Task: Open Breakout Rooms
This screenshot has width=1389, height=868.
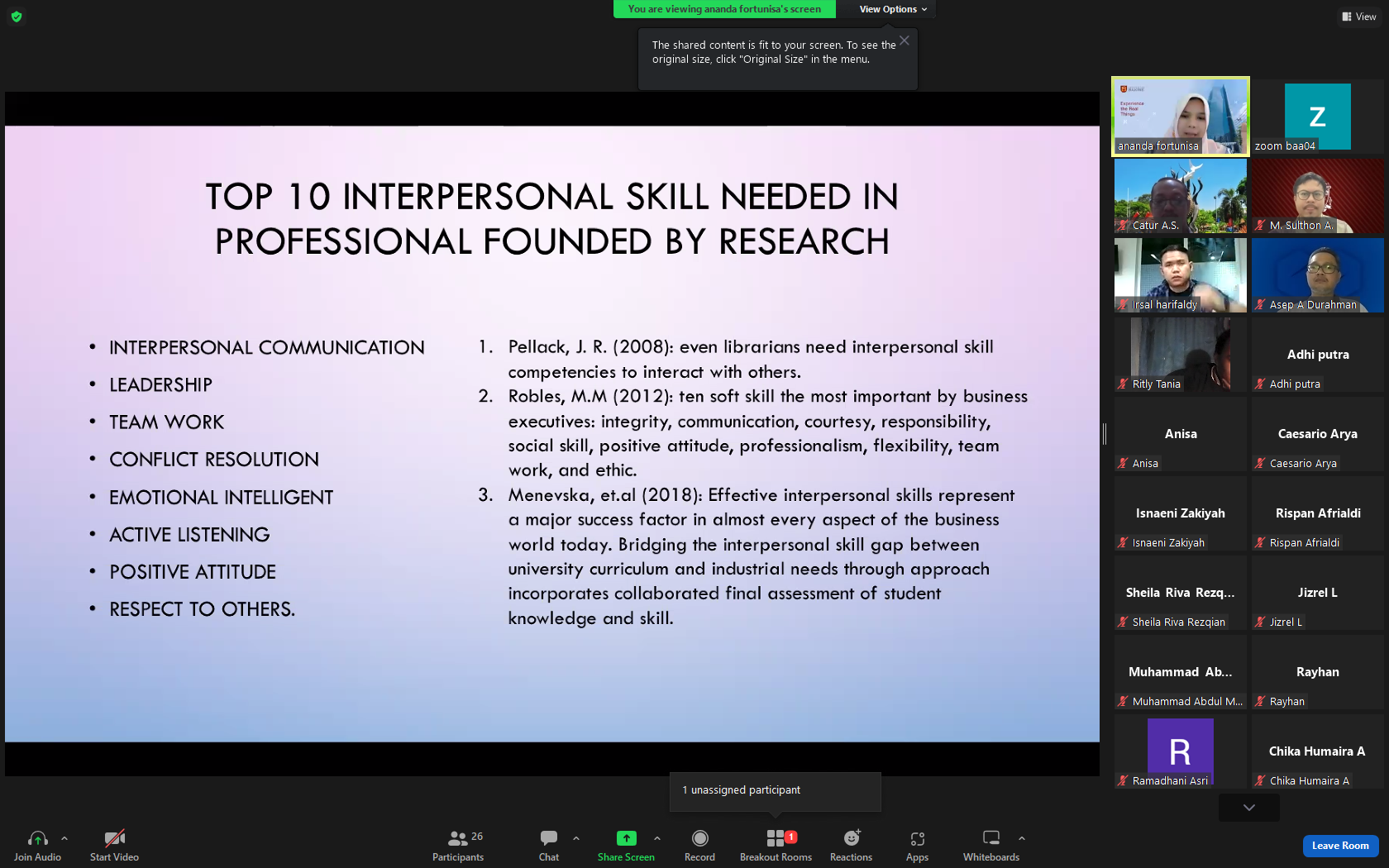Action: tap(776, 846)
